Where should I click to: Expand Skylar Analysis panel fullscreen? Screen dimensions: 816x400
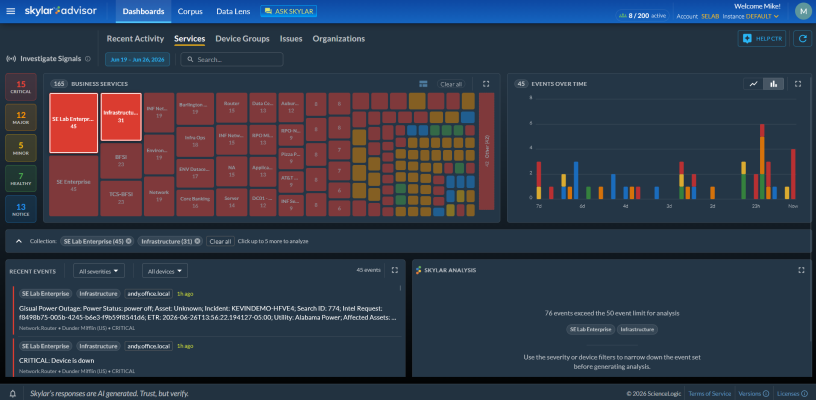801,270
